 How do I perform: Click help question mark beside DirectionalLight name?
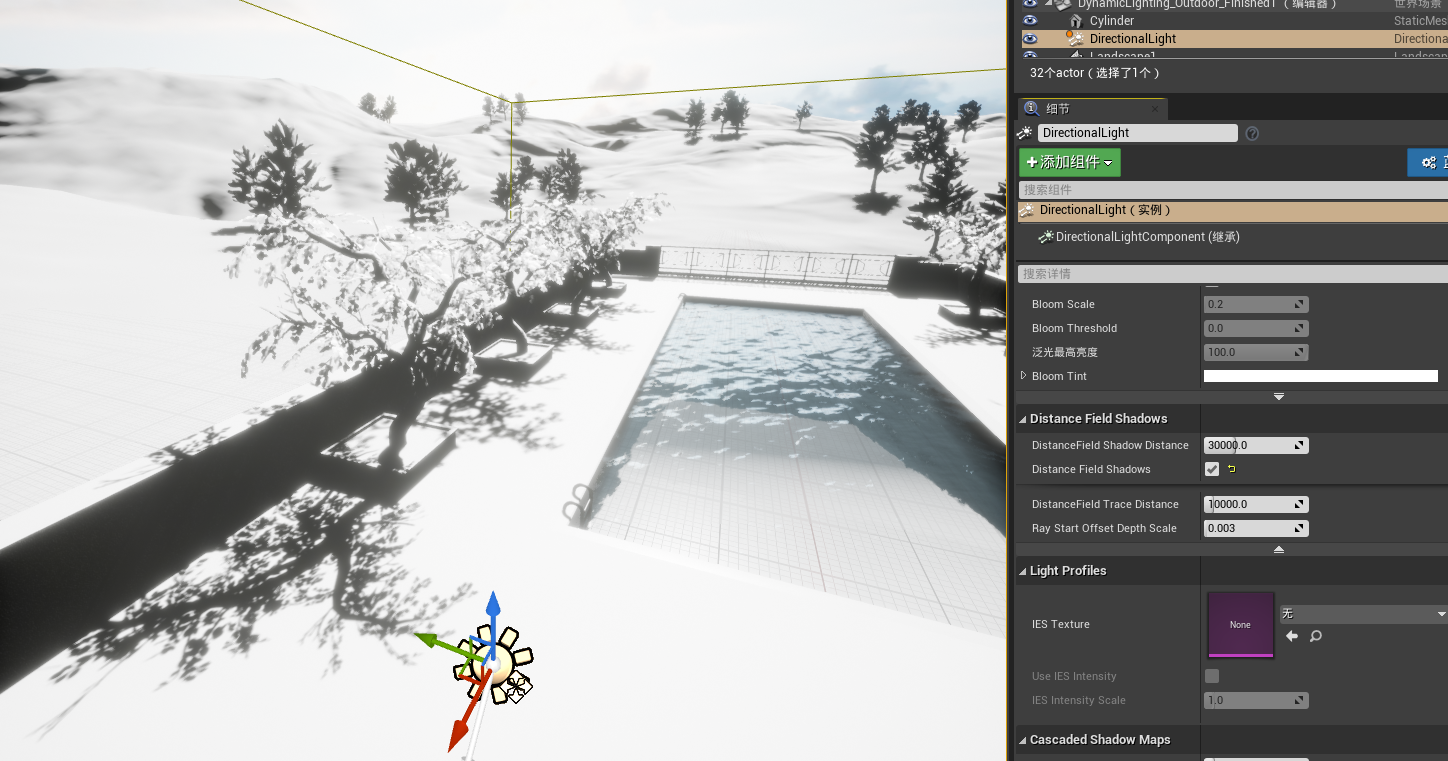click(1251, 133)
